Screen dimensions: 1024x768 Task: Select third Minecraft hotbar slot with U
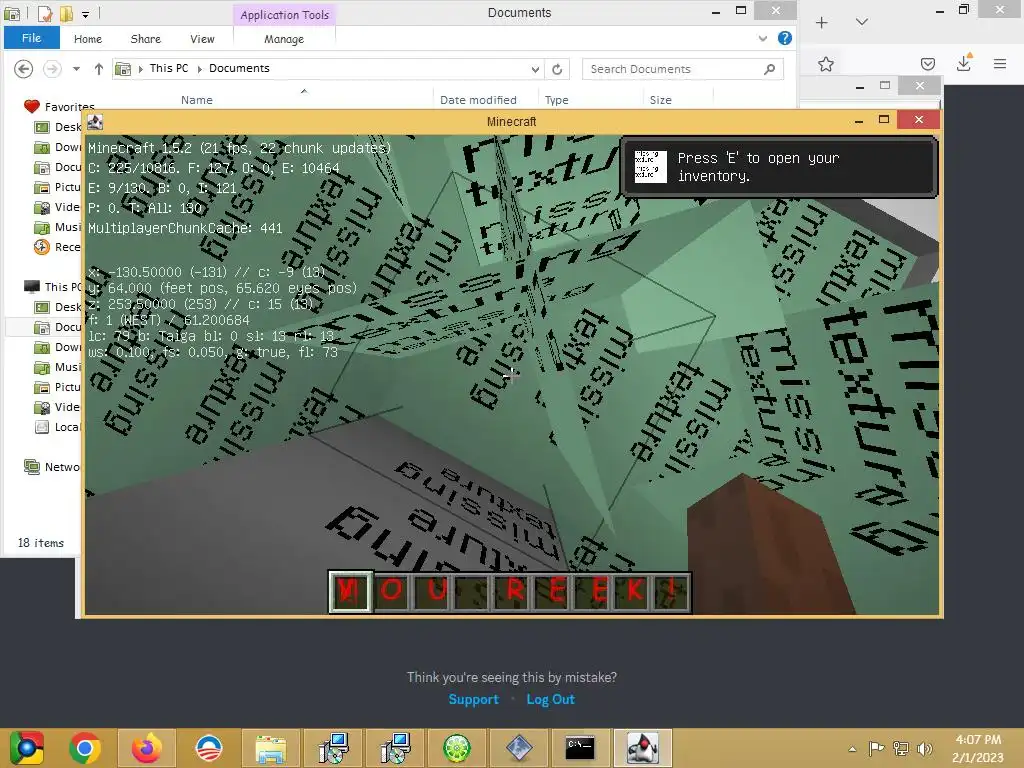(x=433, y=591)
